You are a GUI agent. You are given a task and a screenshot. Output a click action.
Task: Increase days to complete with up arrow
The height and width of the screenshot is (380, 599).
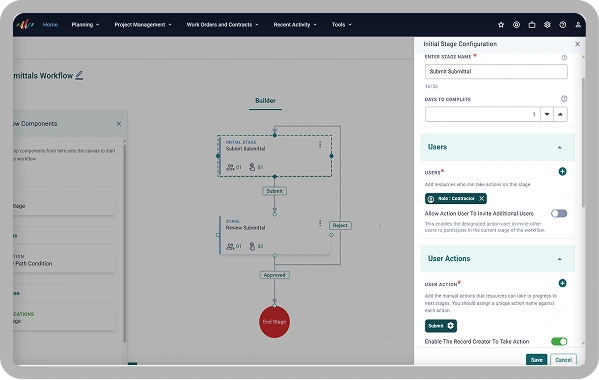coord(560,114)
